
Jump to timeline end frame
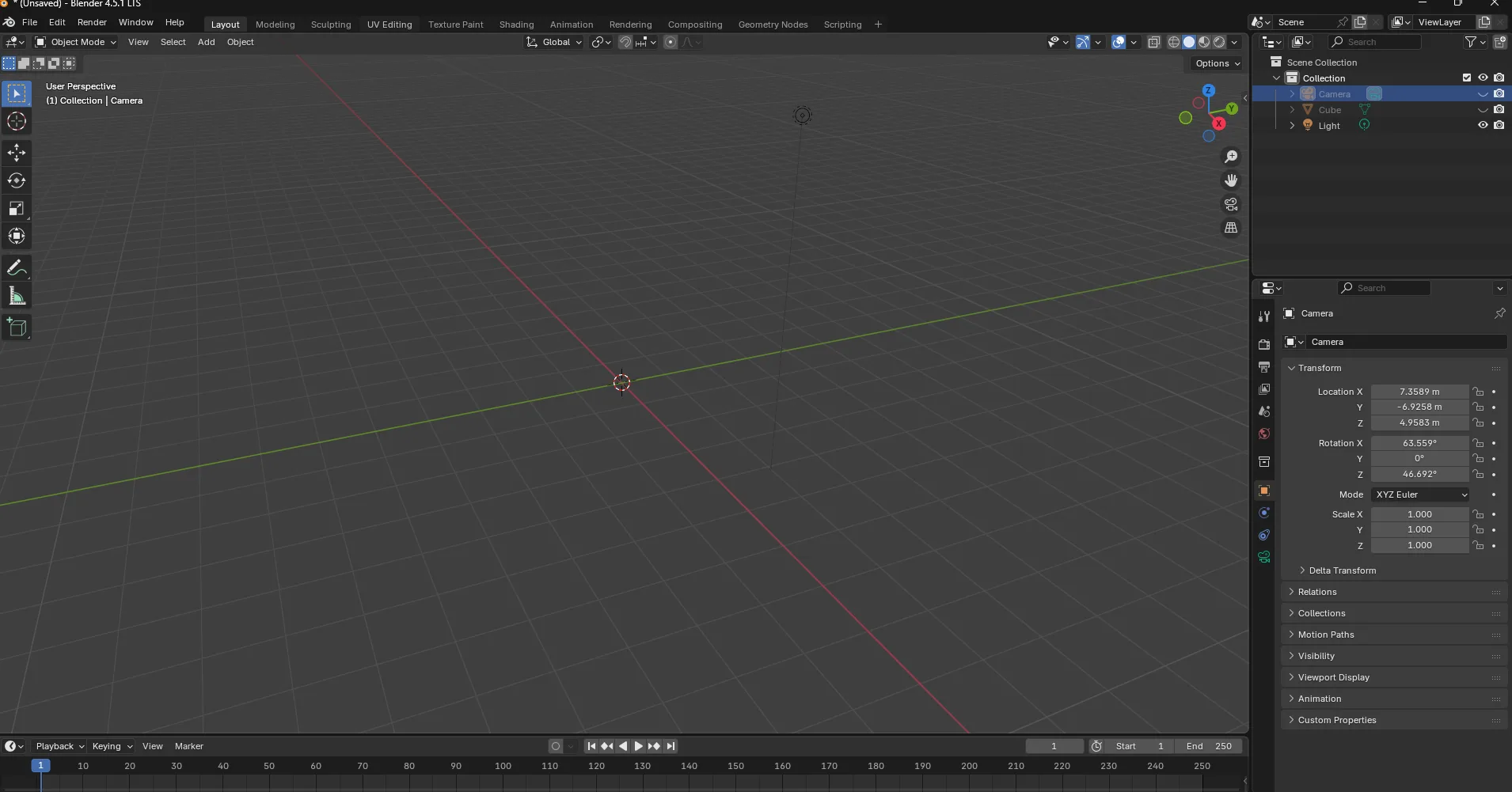click(671, 746)
